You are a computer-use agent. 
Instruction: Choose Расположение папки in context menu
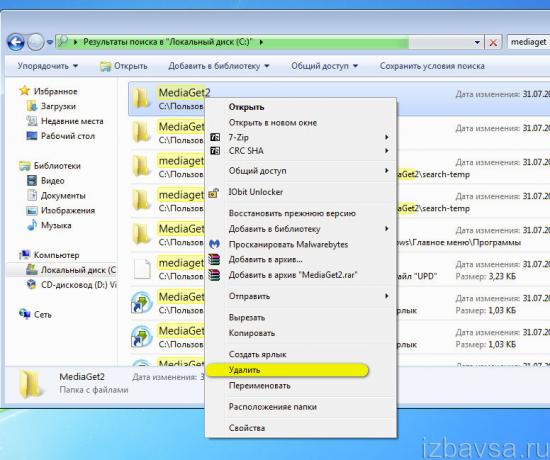(273, 407)
